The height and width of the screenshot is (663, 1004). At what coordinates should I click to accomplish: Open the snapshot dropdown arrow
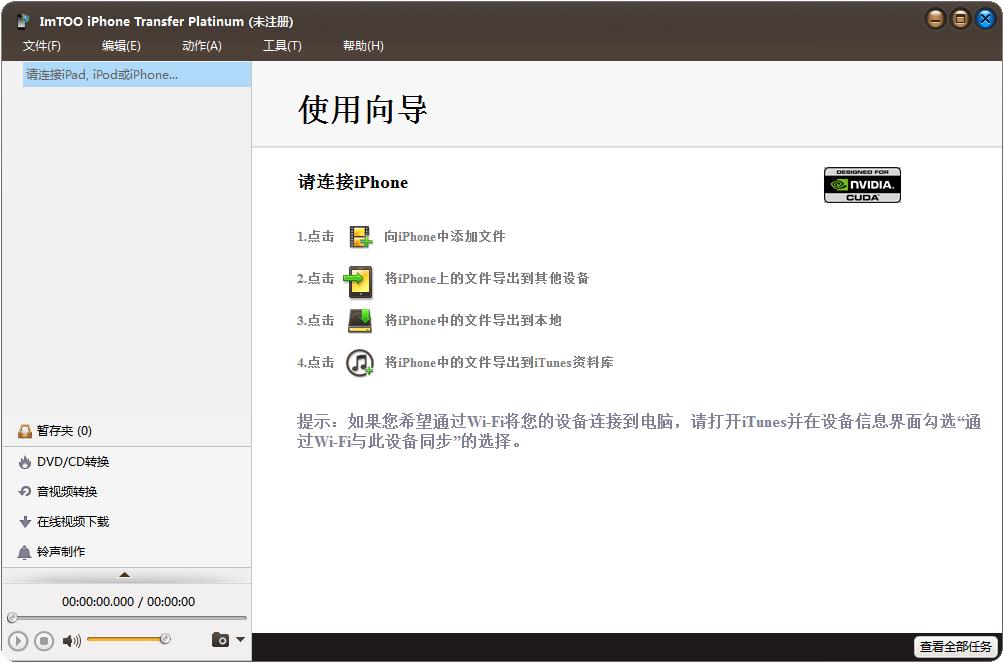[x=237, y=639]
